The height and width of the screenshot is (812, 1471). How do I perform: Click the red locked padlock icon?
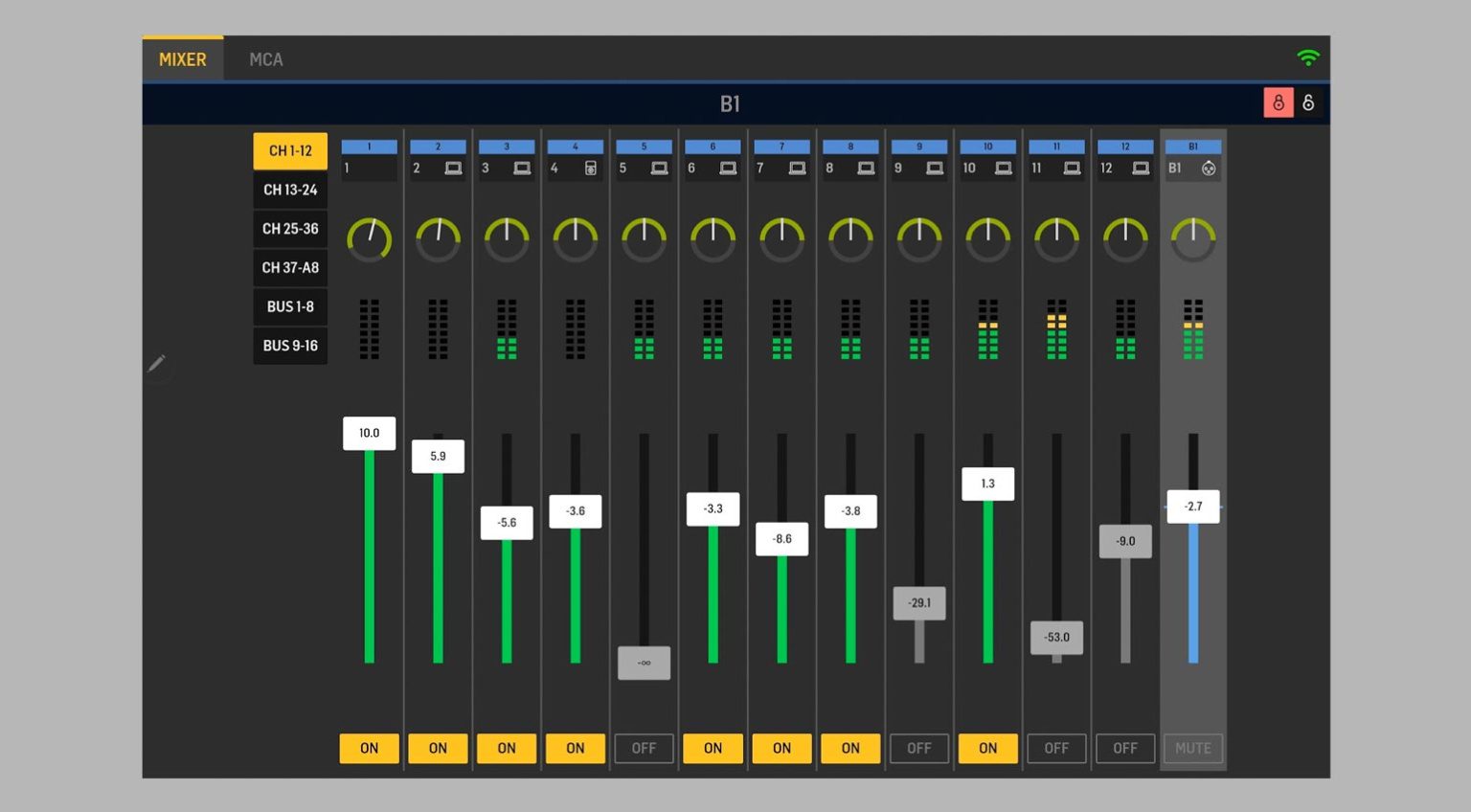click(x=1279, y=102)
